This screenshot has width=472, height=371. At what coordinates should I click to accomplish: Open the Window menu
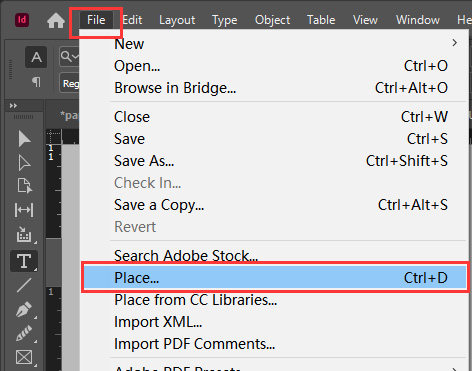point(418,20)
